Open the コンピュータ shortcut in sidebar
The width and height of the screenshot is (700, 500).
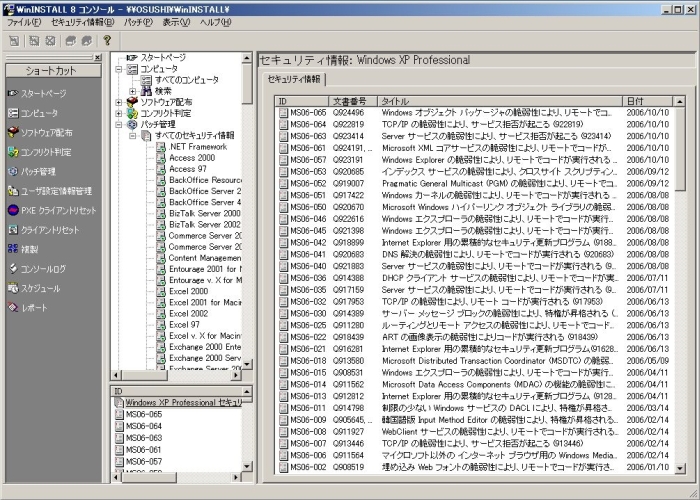33,113
